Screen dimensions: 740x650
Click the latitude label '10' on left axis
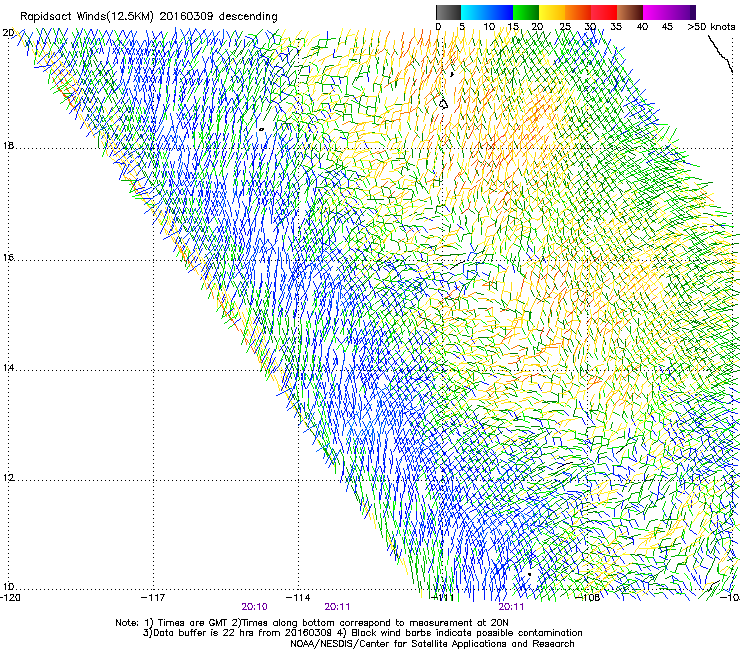pyautogui.click(x=8, y=587)
